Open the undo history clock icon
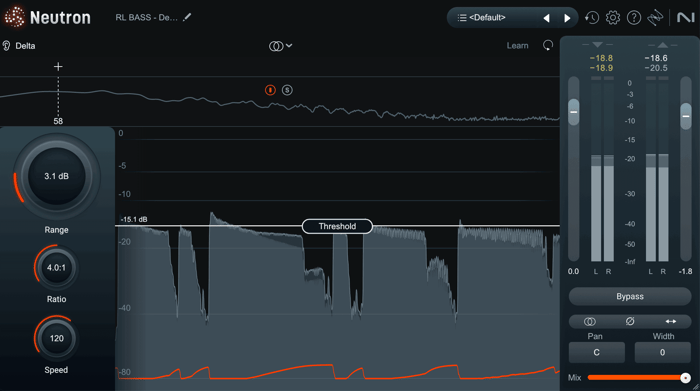700x391 pixels. pyautogui.click(x=592, y=18)
